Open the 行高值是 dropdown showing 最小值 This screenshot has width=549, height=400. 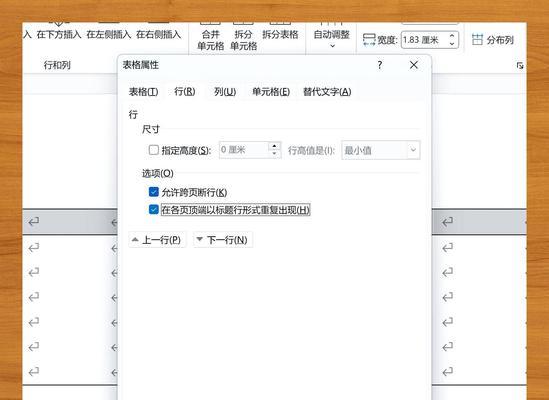381,150
